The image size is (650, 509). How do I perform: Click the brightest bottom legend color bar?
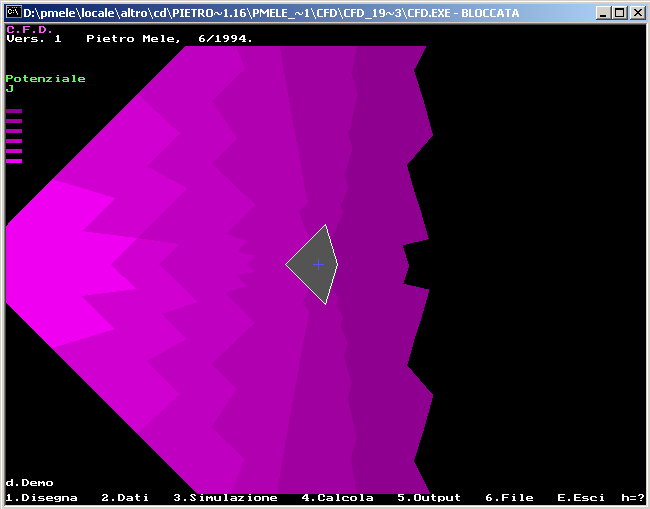[14, 161]
